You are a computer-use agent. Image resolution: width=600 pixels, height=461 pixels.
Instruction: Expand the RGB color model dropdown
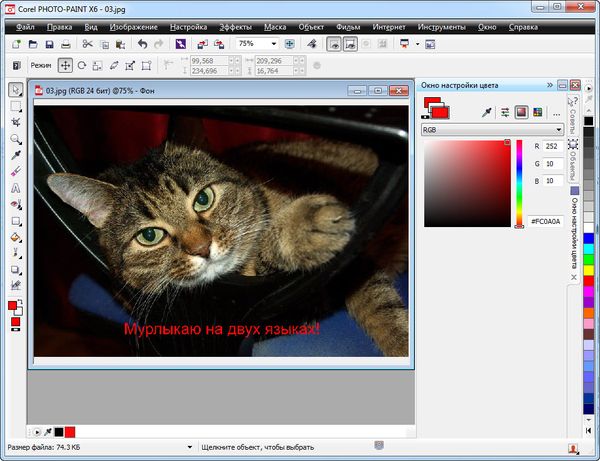point(558,130)
